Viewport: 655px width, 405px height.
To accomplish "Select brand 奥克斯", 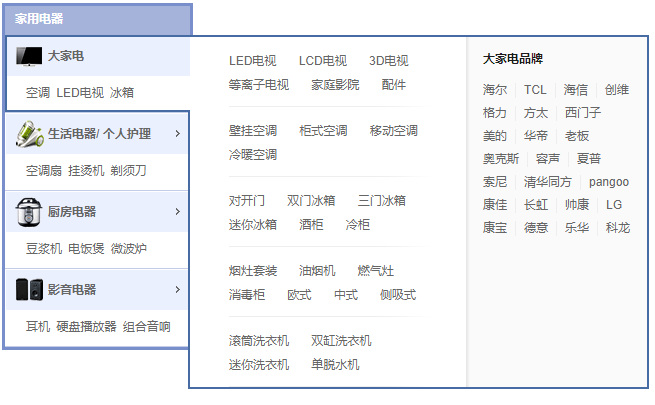I will coord(501,159).
